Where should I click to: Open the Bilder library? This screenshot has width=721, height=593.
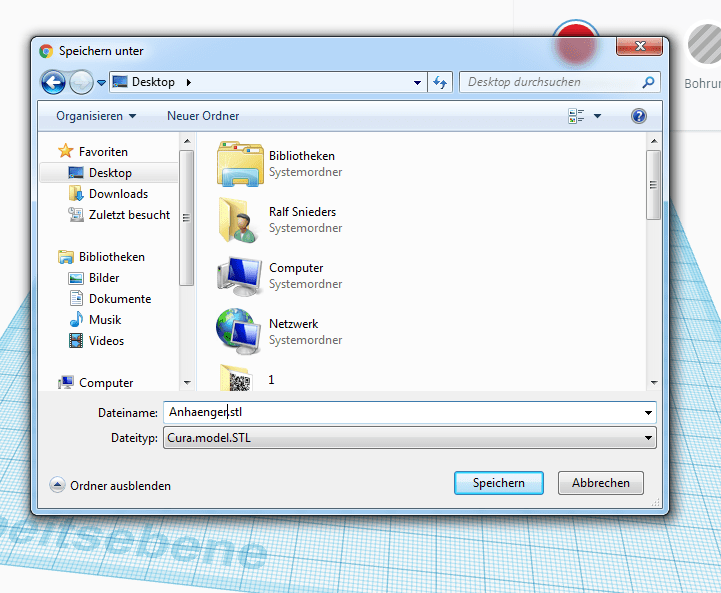tap(104, 278)
